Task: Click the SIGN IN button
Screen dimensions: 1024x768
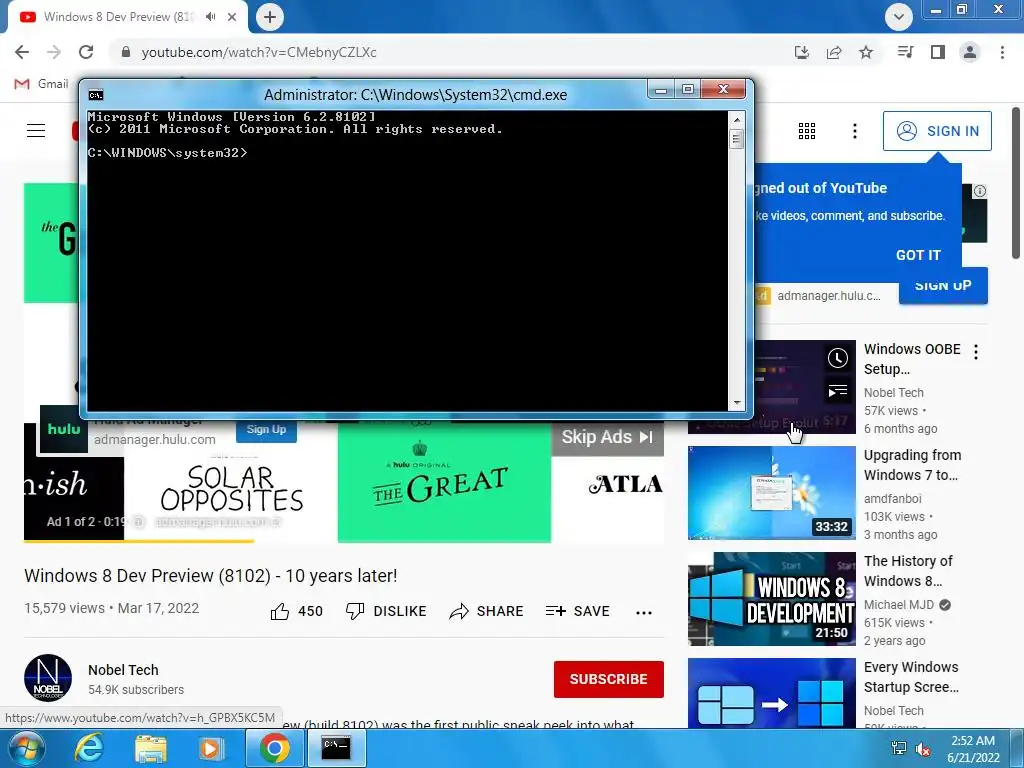Action: point(937,131)
